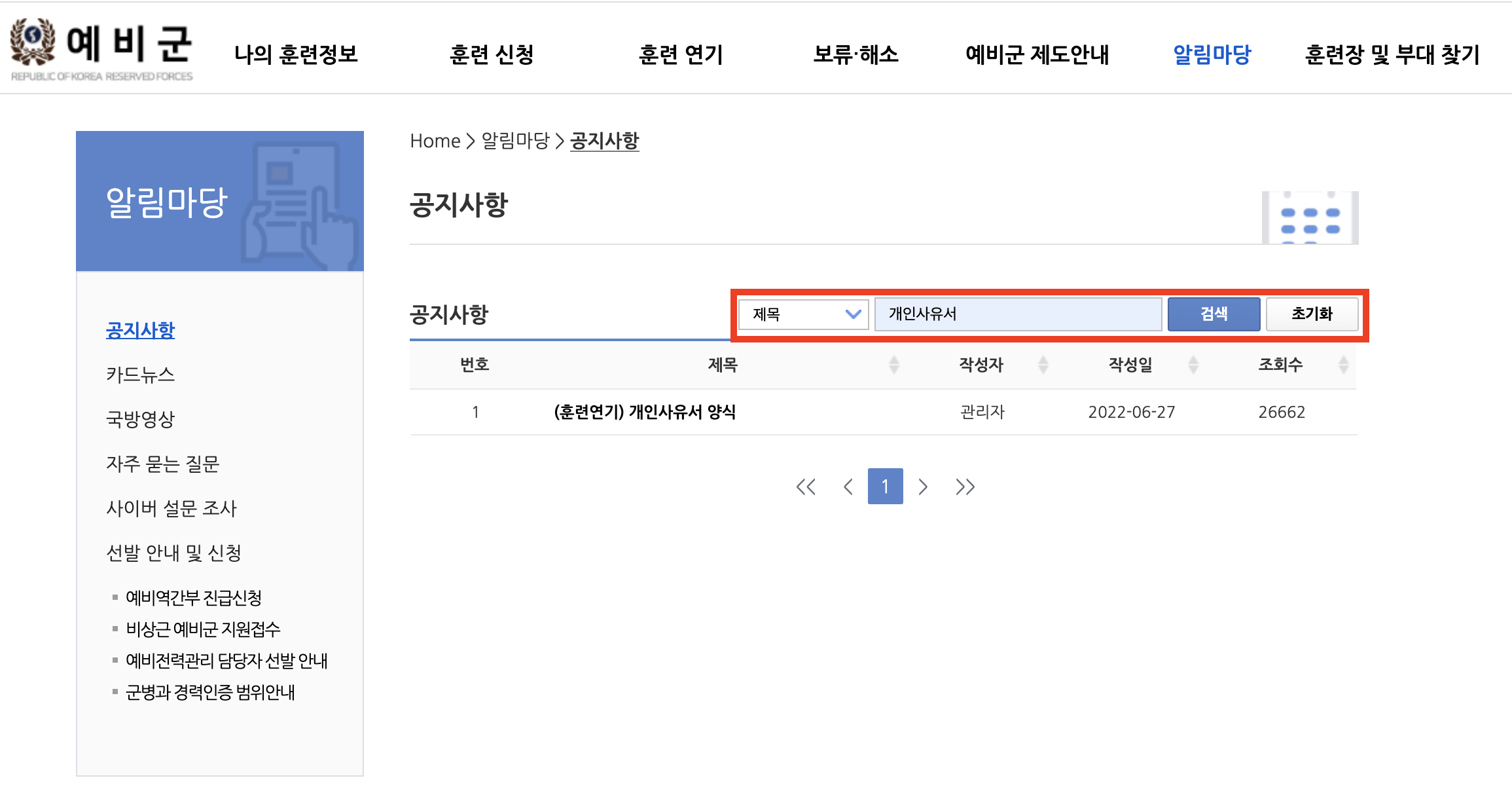Select 알림마당 in top navigation

(x=1212, y=54)
